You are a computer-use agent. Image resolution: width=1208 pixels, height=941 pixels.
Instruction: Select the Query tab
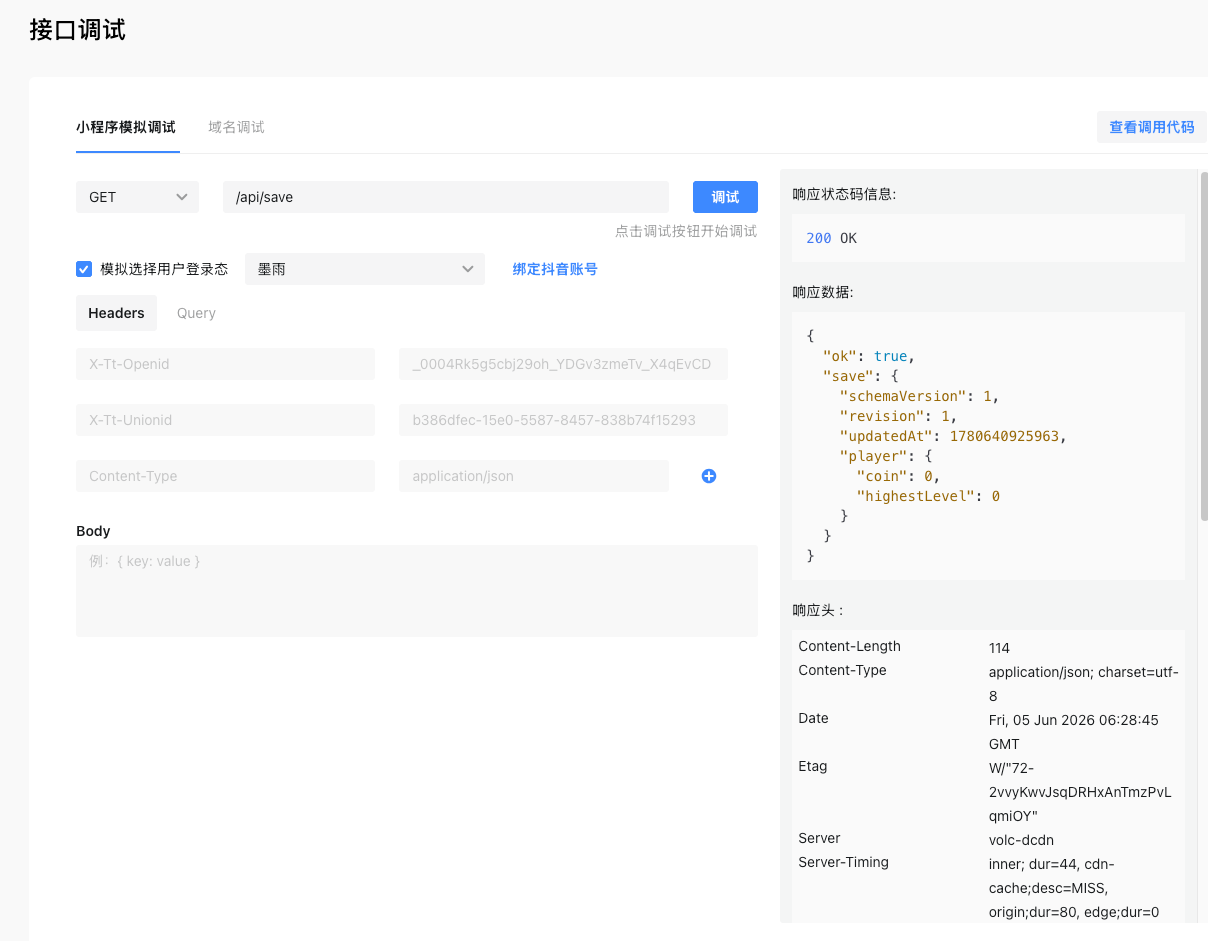pyautogui.click(x=196, y=313)
